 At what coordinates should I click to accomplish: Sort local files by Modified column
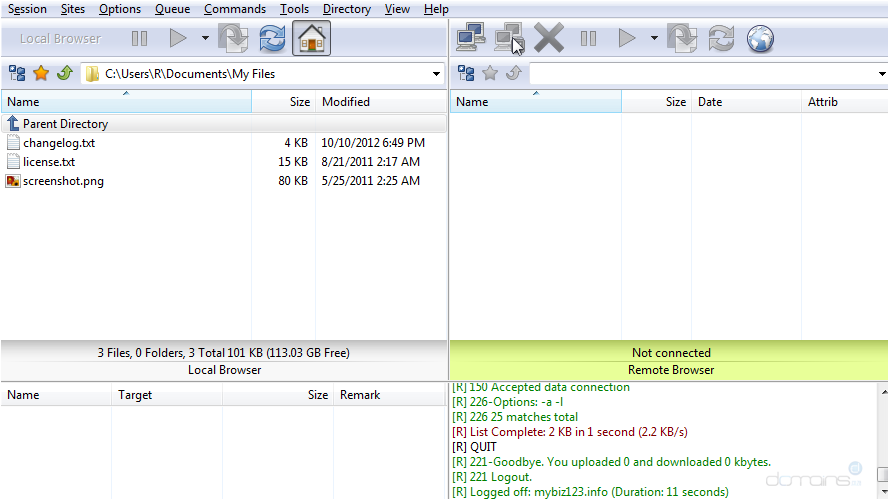tap(346, 102)
